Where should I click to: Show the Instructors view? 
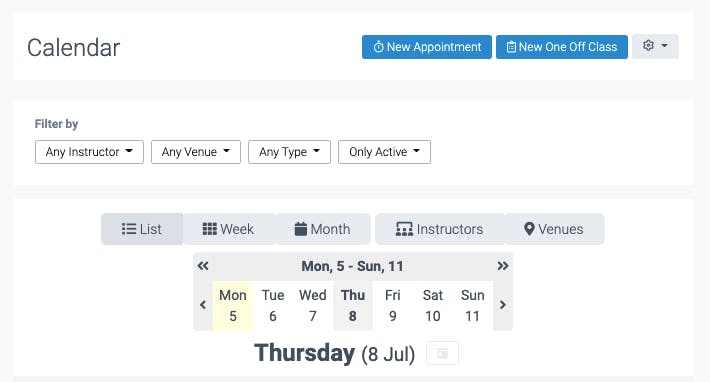(439, 229)
